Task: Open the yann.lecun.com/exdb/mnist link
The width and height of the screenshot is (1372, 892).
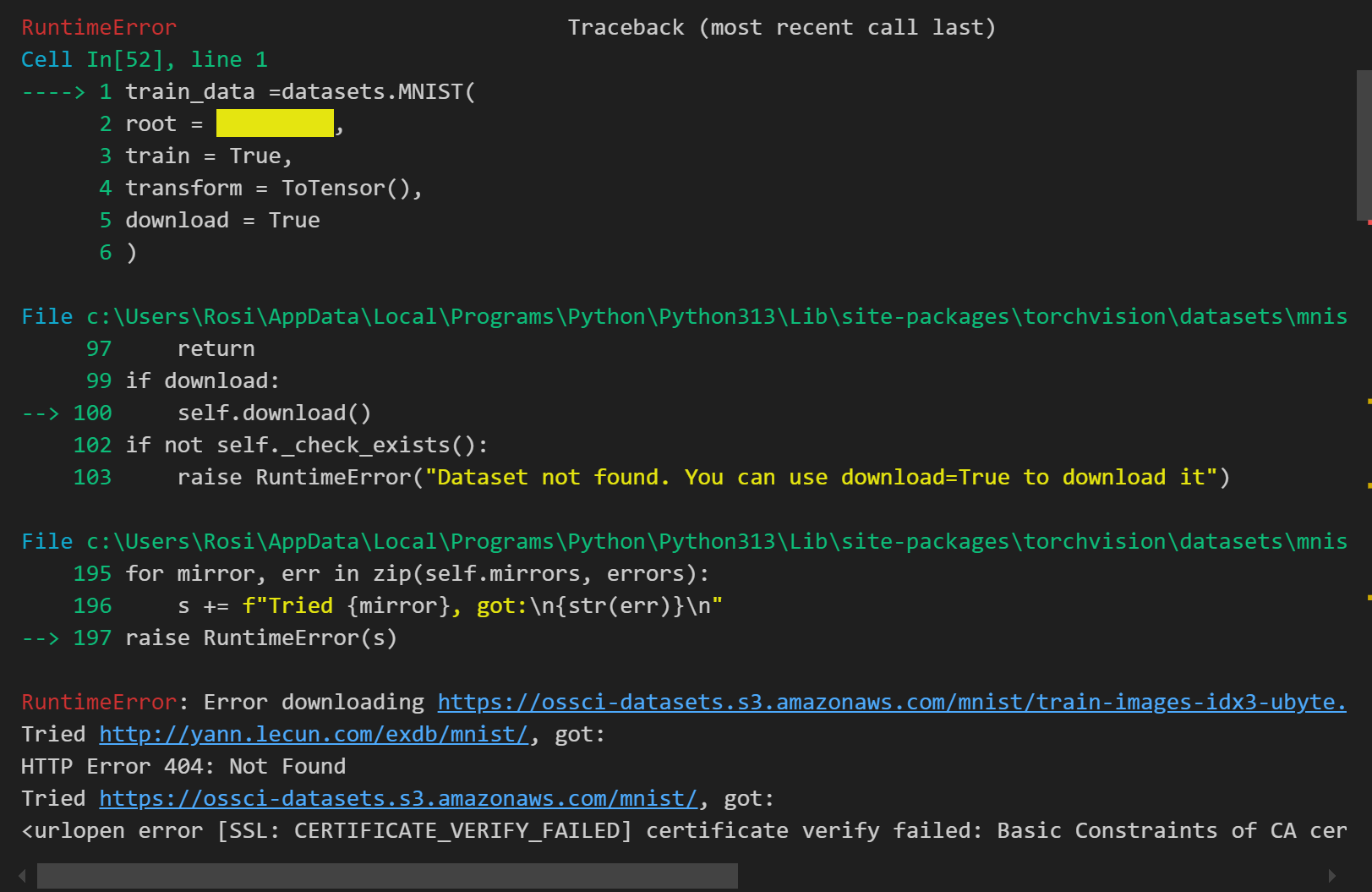Action: pos(314,735)
